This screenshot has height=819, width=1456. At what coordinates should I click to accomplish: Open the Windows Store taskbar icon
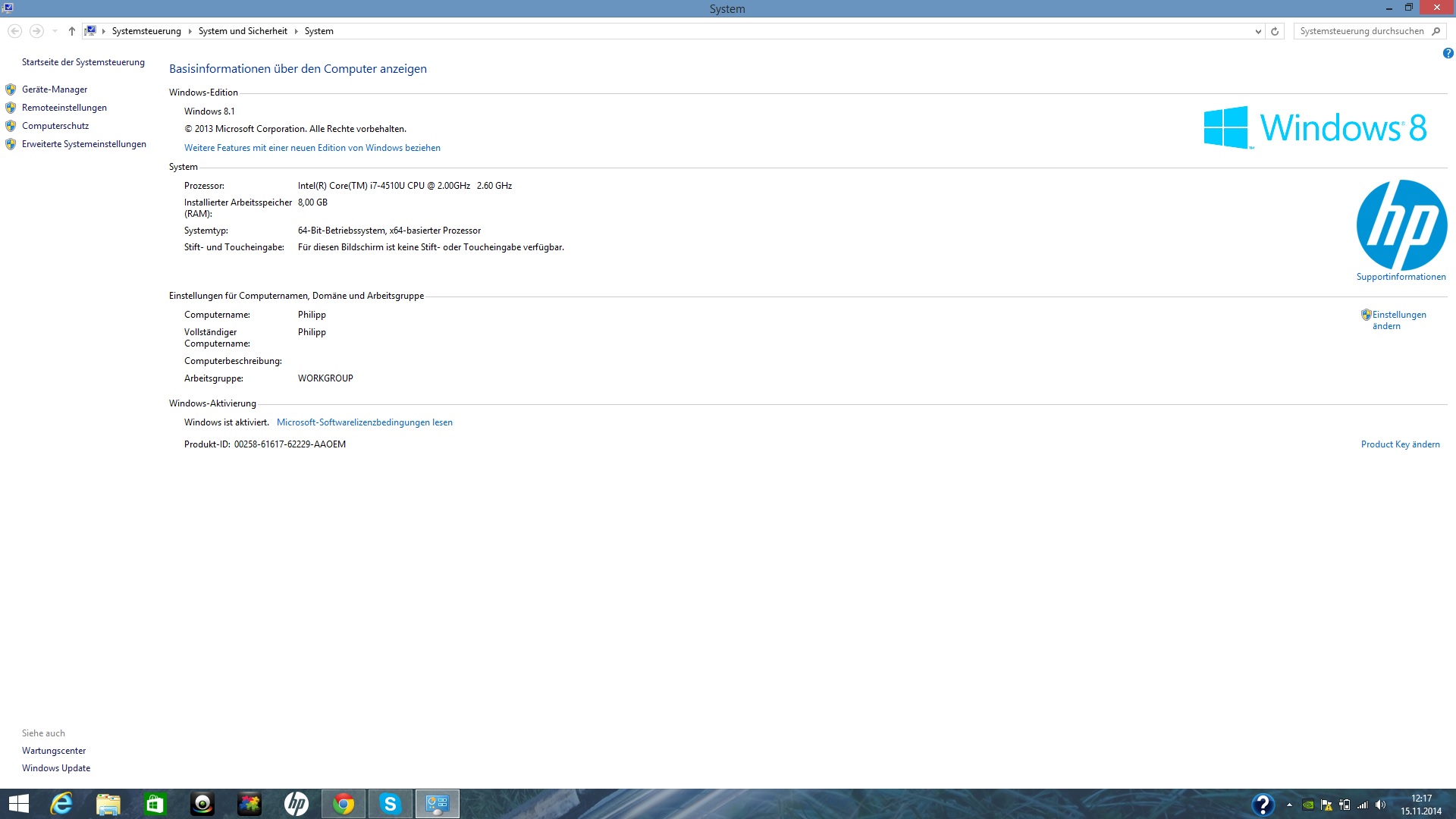155,804
